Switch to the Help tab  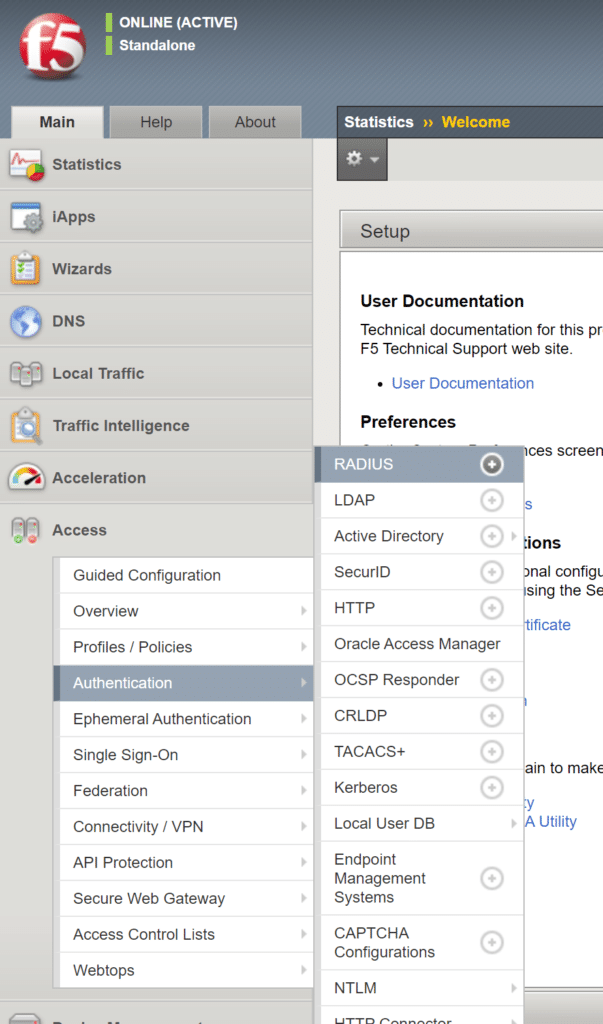click(x=156, y=122)
